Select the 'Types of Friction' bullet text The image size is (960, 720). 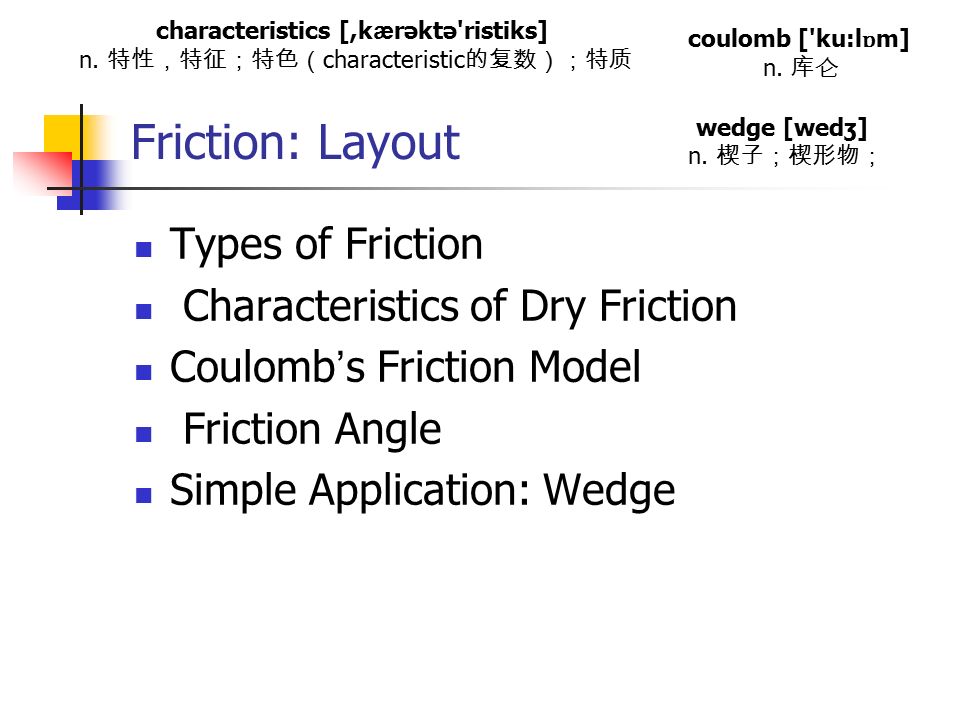tap(326, 245)
